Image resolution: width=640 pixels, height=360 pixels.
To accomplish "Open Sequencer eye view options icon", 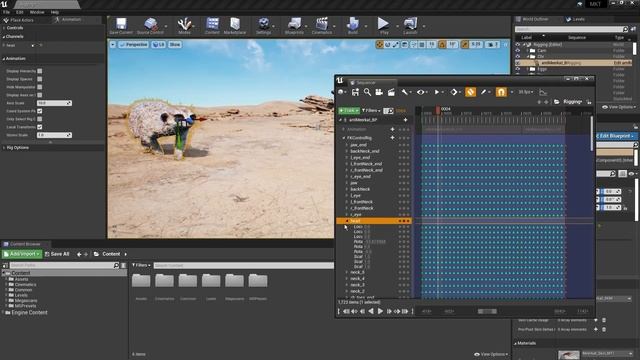I will [420, 93].
